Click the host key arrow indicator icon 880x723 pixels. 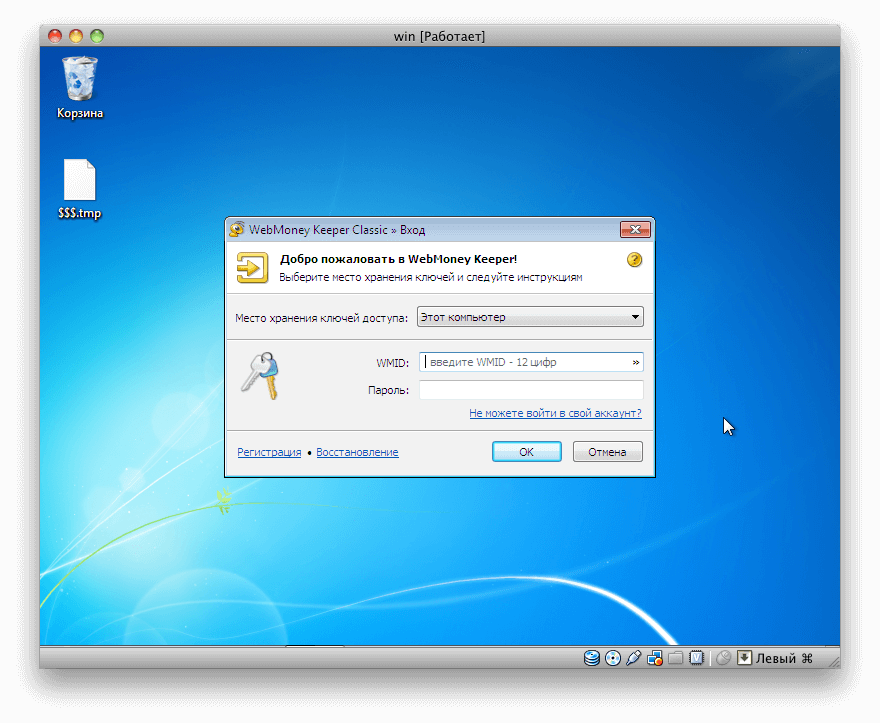[744, 657]
